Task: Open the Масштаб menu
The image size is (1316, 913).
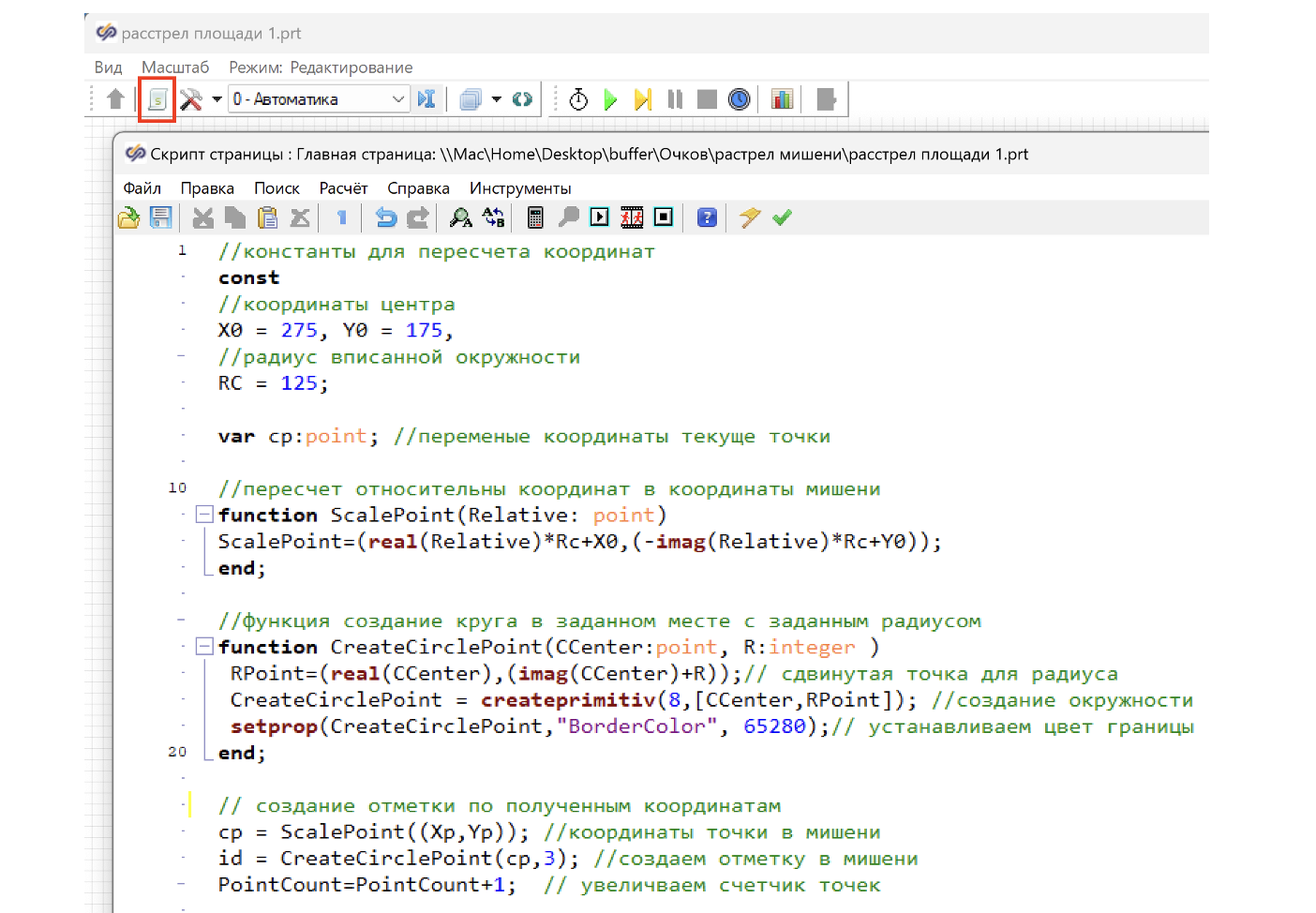Action: [175, 67]
